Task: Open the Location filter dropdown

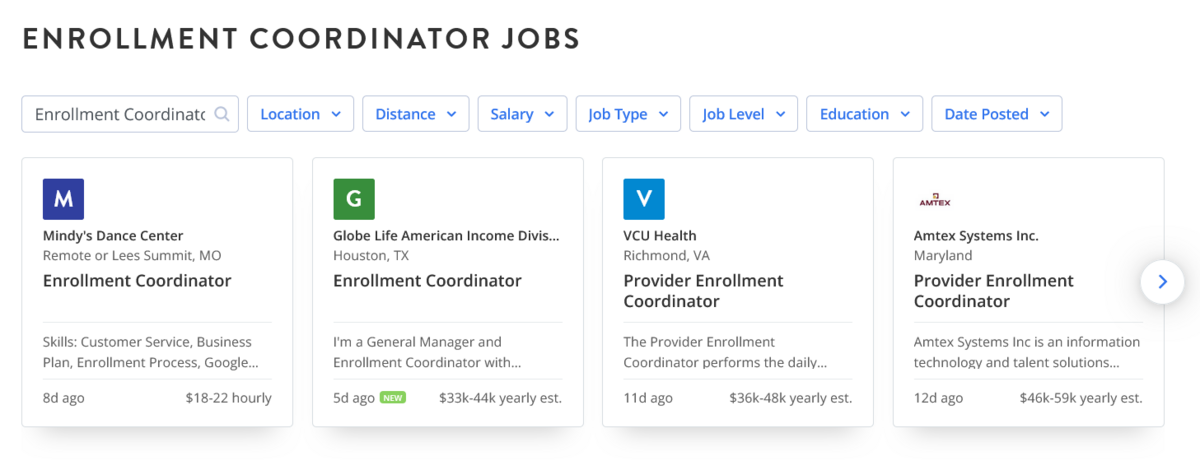Action: [300, 114]
